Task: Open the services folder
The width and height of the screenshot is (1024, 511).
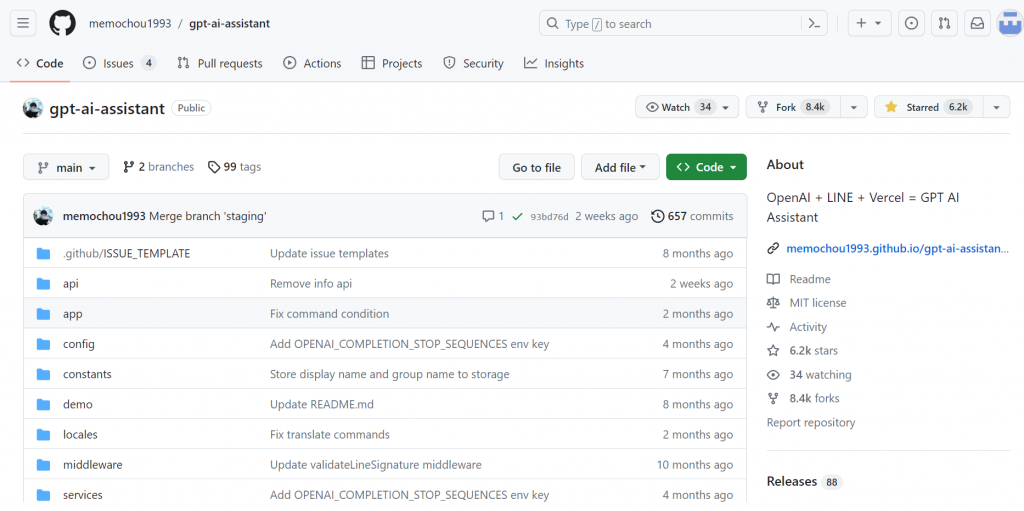Action: click(83, 495)
